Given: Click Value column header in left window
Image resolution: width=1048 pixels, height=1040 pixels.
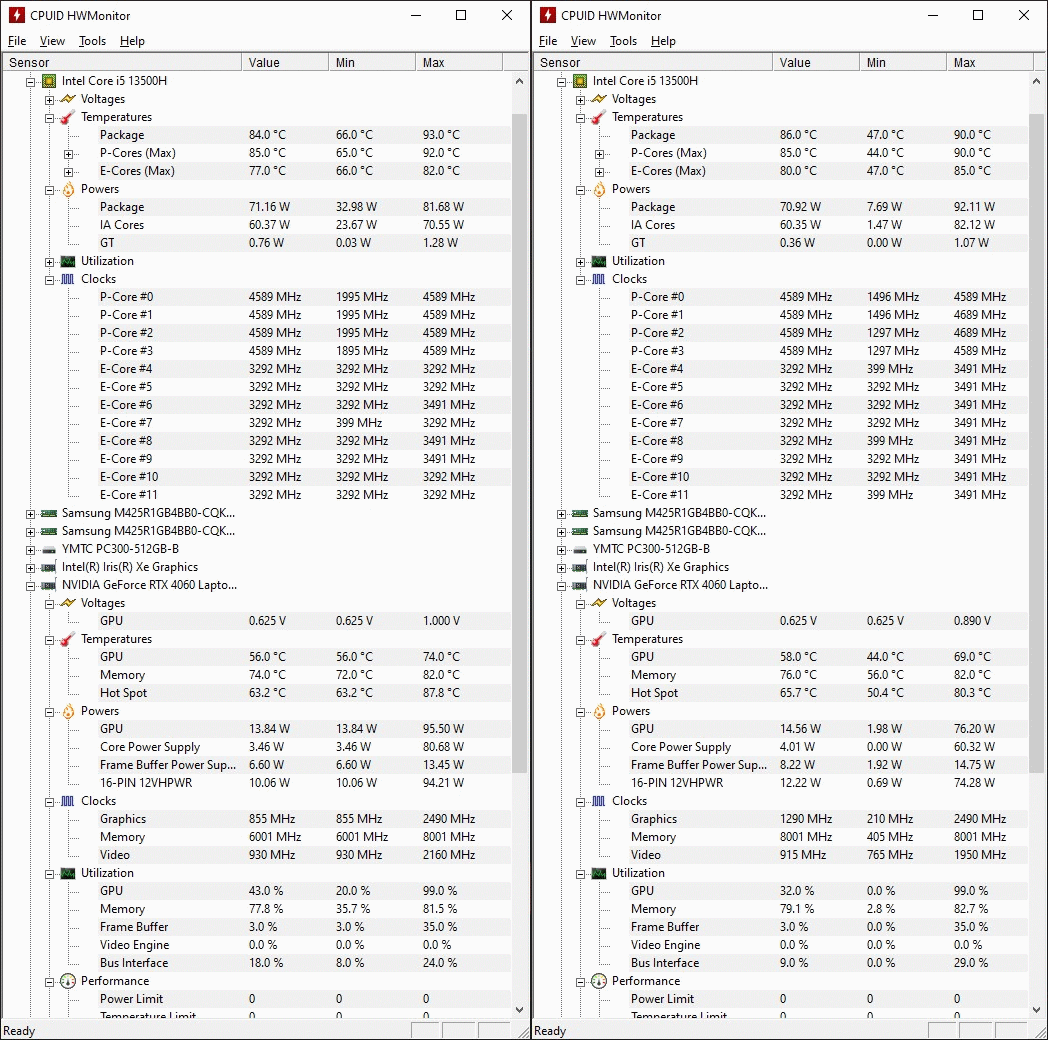Looking at the screenshot, I should [285, 62].
